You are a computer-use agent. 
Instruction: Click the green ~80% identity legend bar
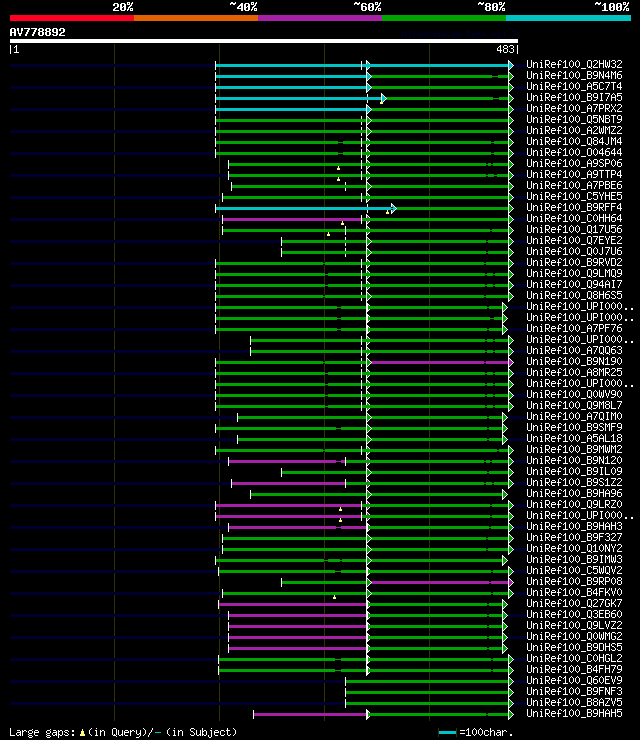[x=444, y=18]
